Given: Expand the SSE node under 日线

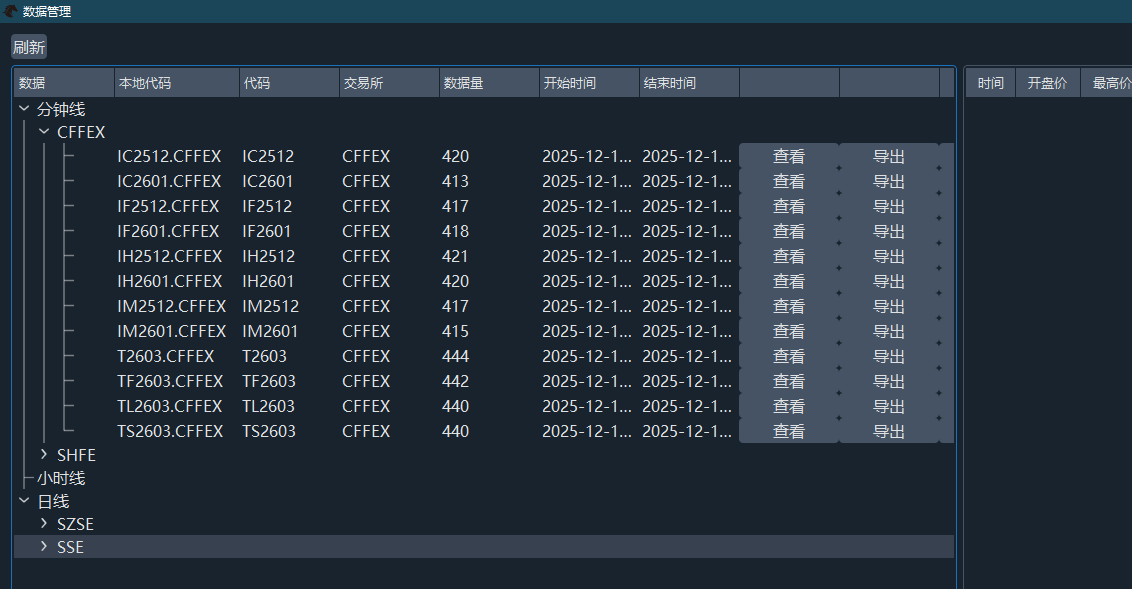Looking at the screenshot, I should pos(44,547).
